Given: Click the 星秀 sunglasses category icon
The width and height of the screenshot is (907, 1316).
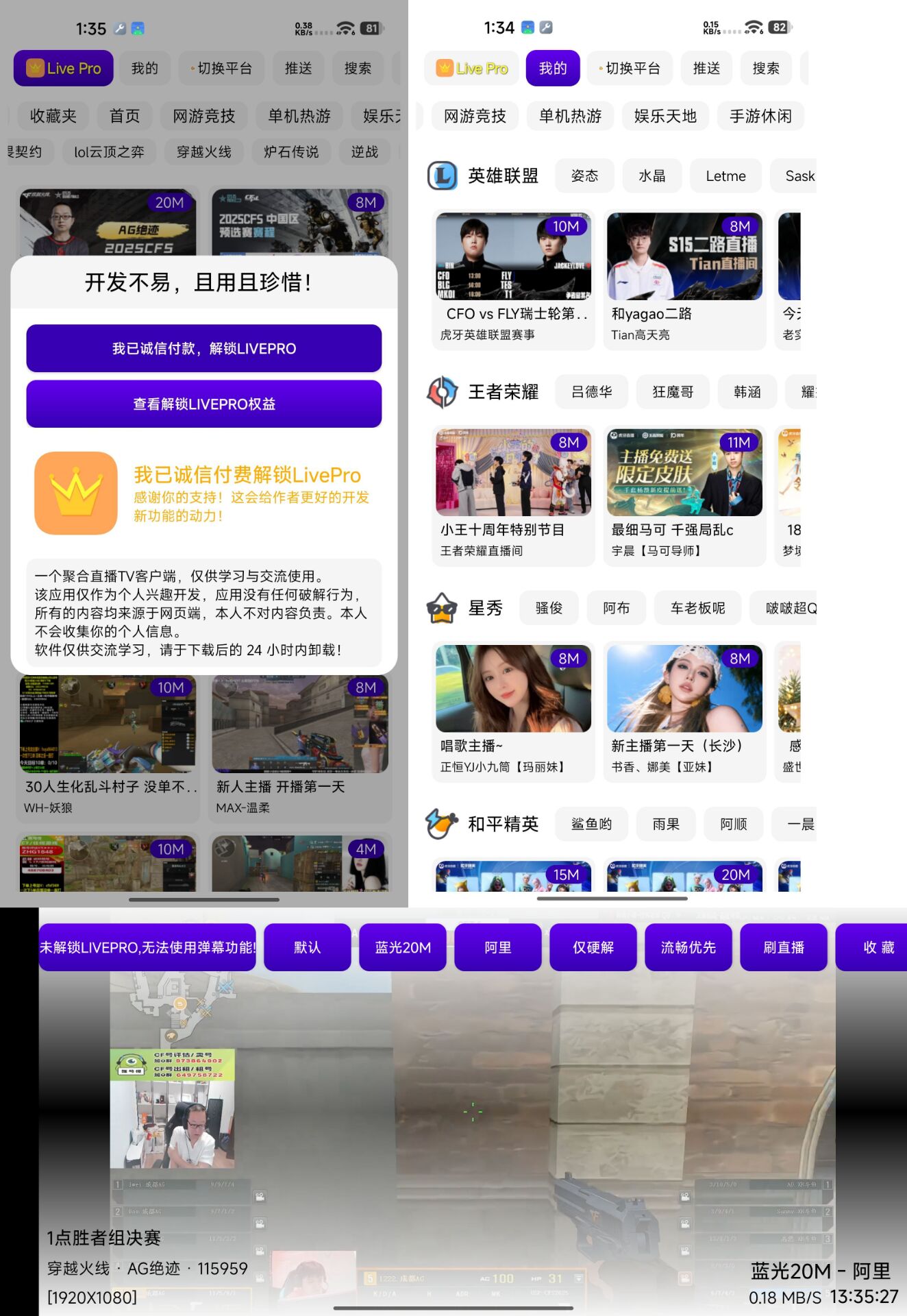Looking at the screenshot, I should 443,608.
